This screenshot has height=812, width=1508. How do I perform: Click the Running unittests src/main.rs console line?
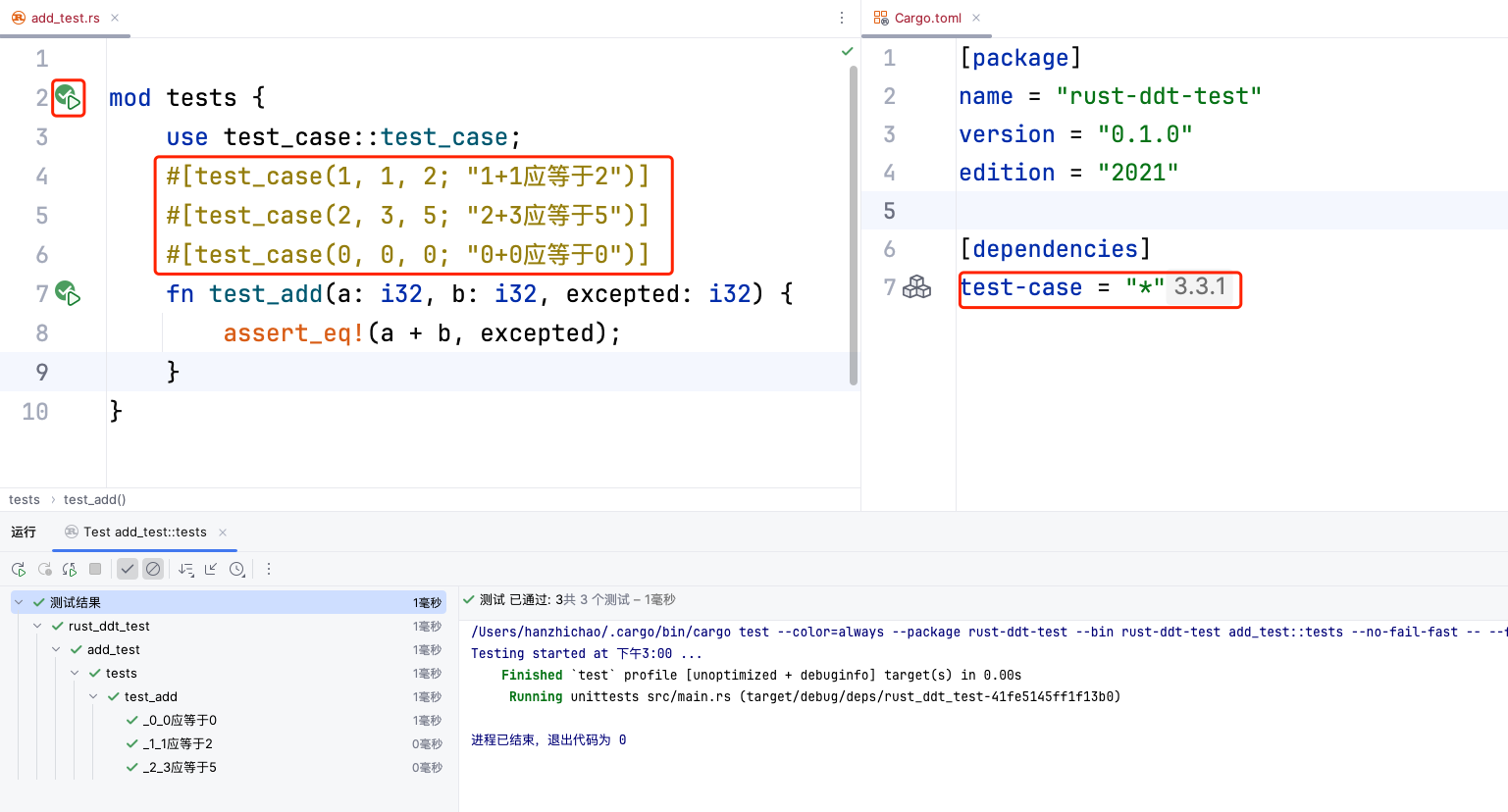click(814, 696)
